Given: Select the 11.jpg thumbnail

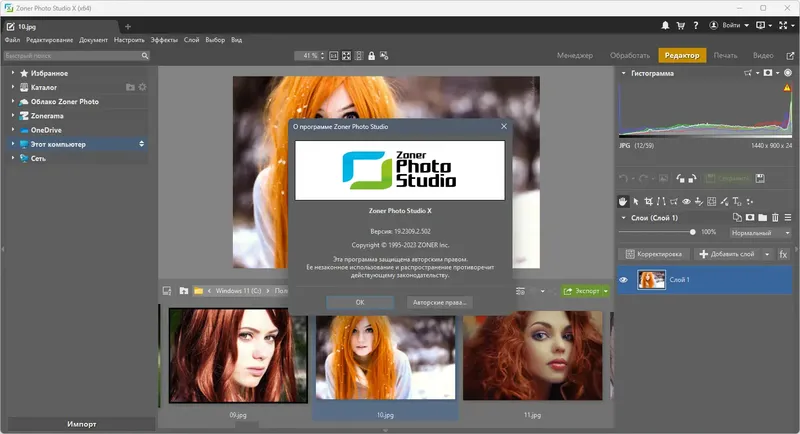Looking at the screenshot, I should coord(533,355).
